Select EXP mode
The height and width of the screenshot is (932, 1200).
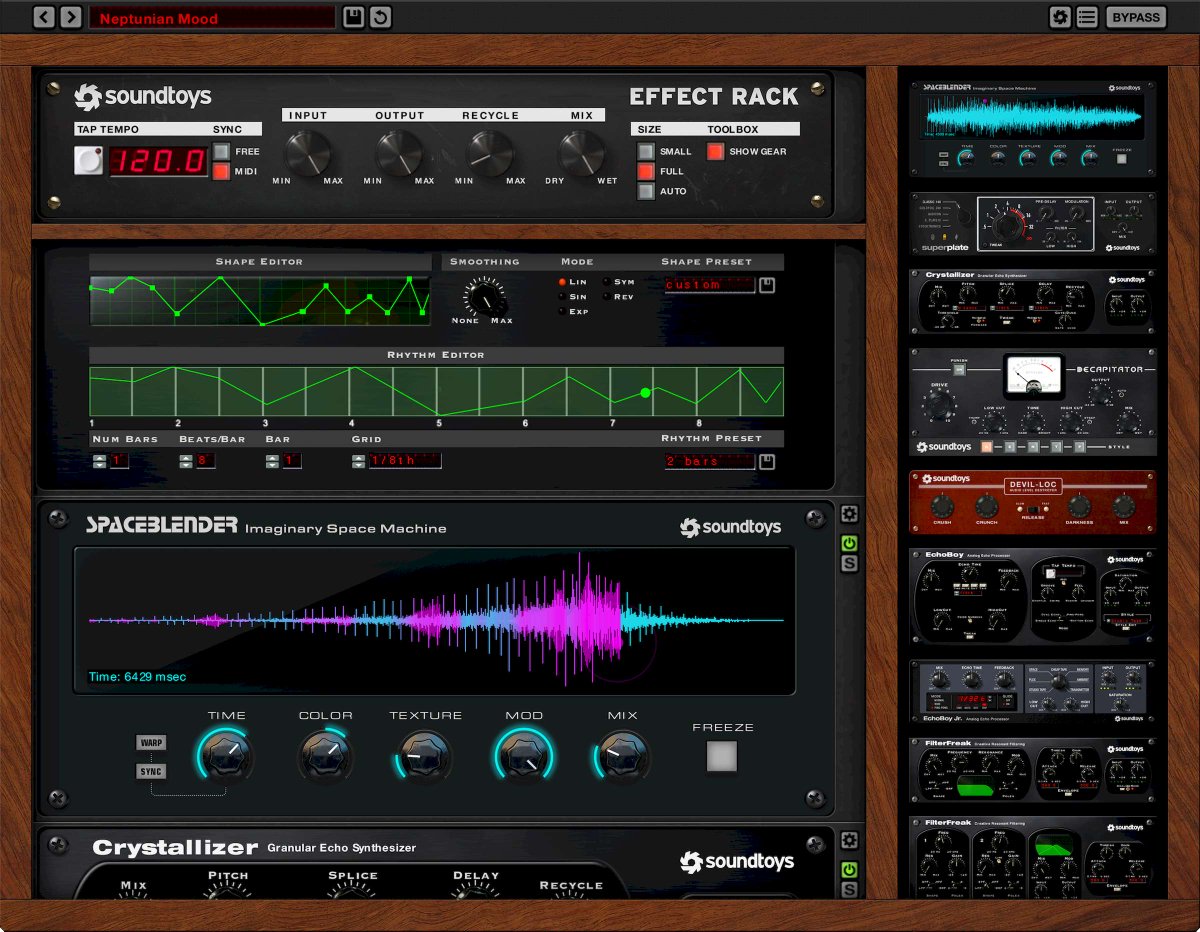coord(562,312)
